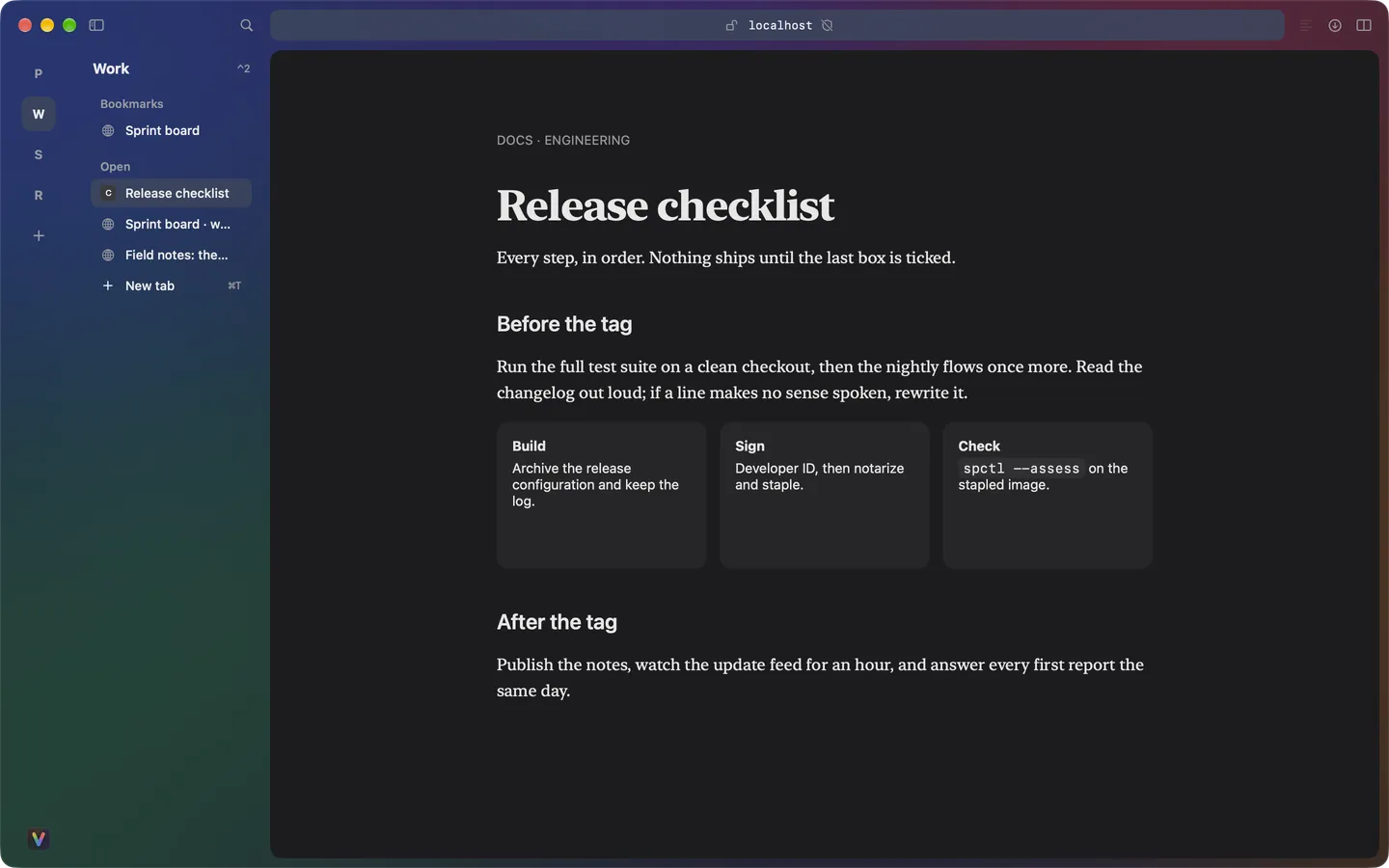1389x868 pixels.
Task: Switch to the Field notes tab
Action: tap(172, 255)
